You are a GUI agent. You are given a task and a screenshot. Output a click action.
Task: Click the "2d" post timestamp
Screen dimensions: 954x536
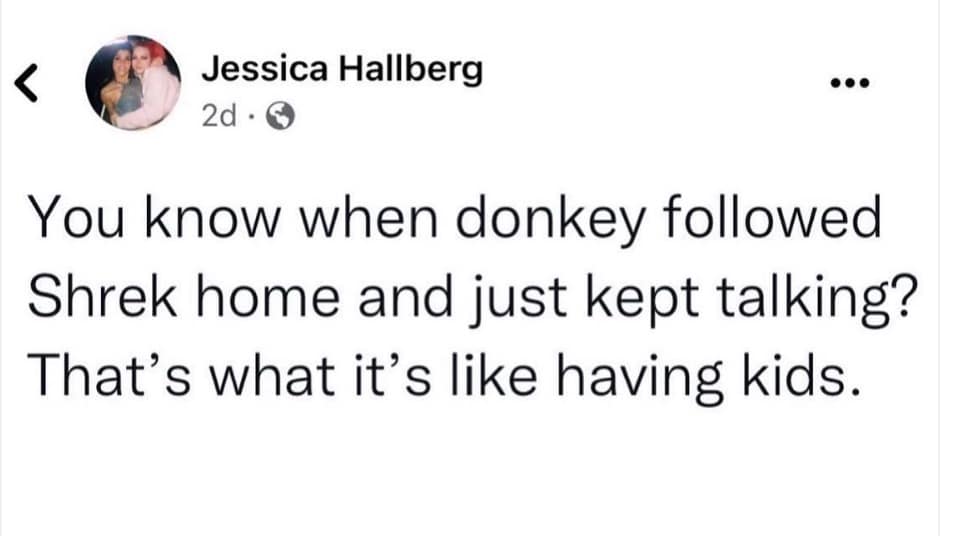(x=216, y=117)
